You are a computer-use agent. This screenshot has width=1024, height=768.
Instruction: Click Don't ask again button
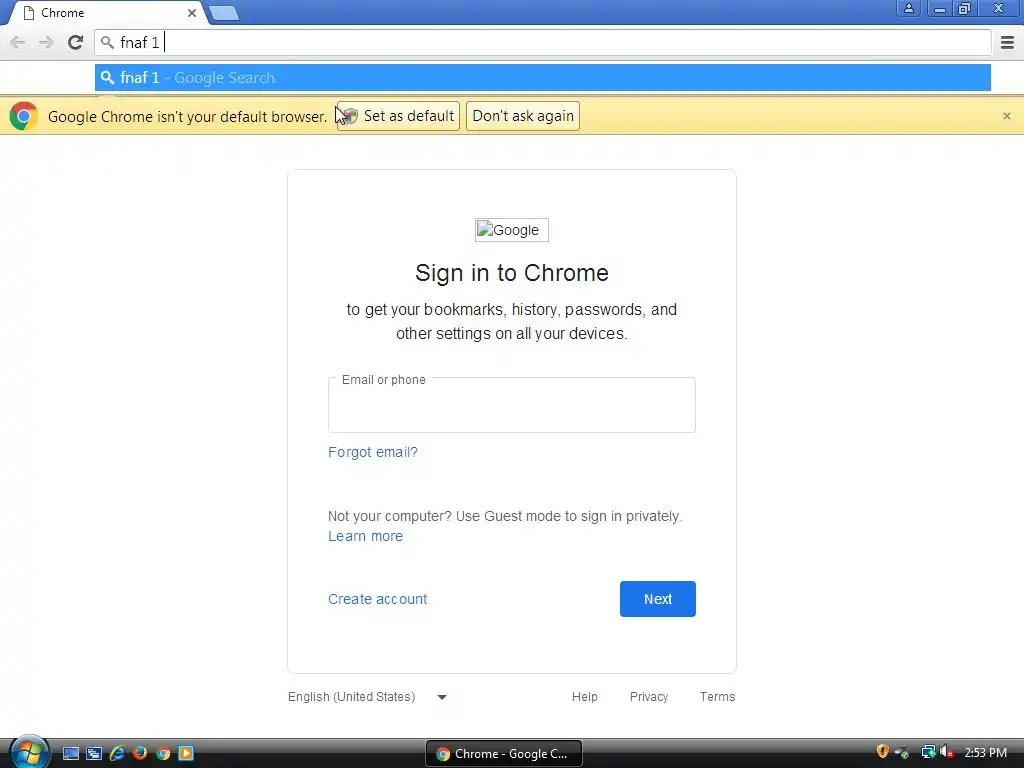tap(523, 116)
